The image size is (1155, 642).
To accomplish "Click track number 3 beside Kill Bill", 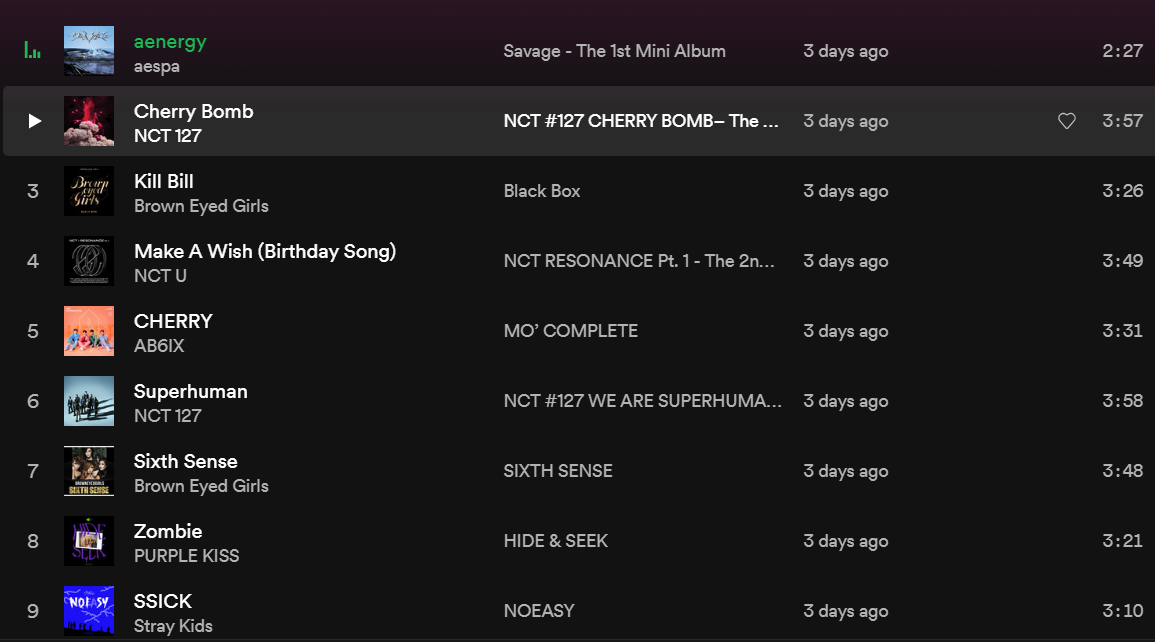I will tap(32, 191).
